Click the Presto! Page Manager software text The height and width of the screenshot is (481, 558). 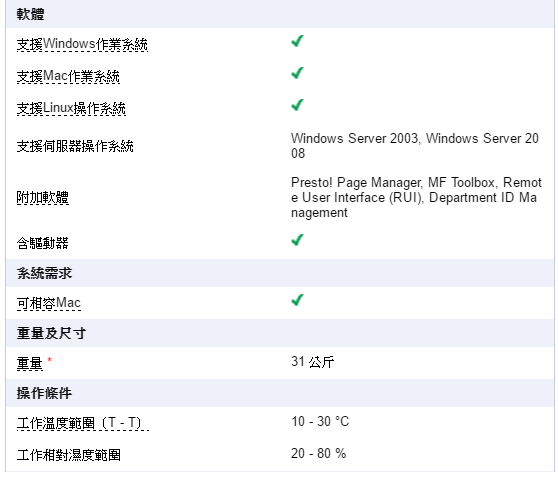coord(356,183)
